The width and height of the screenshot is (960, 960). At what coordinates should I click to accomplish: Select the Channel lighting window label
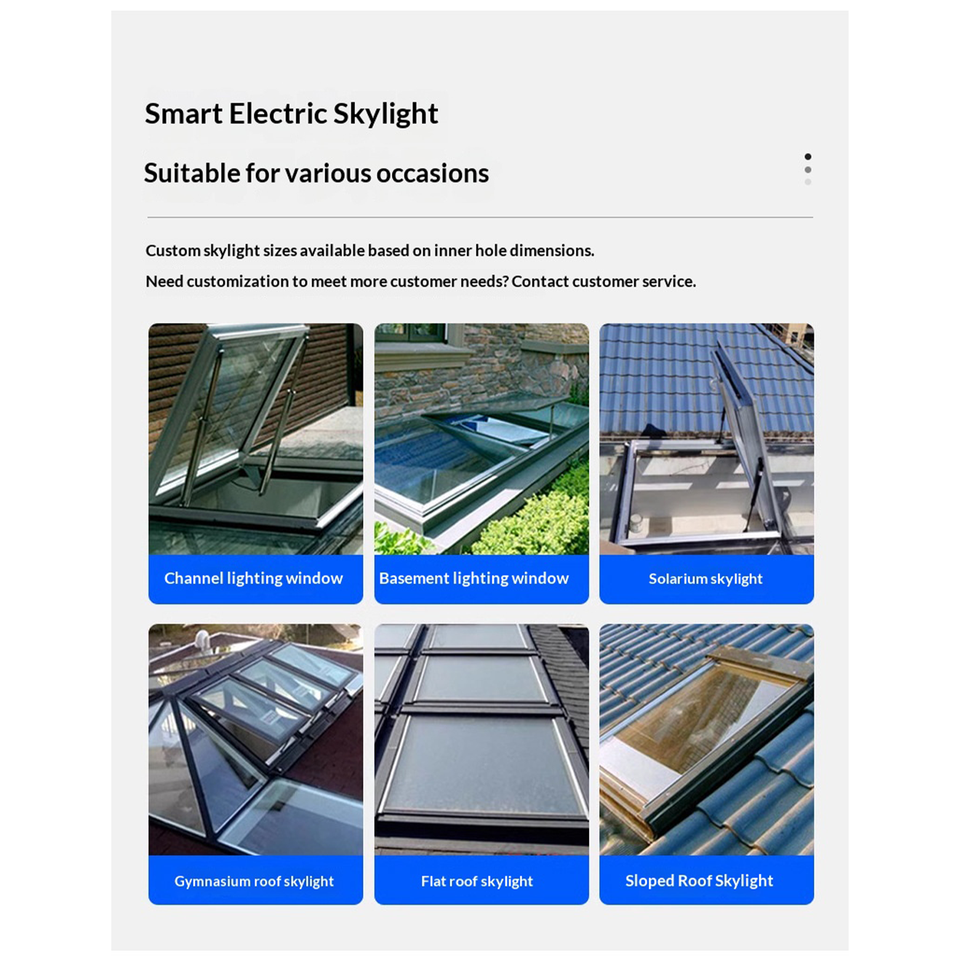click(253, 579)
